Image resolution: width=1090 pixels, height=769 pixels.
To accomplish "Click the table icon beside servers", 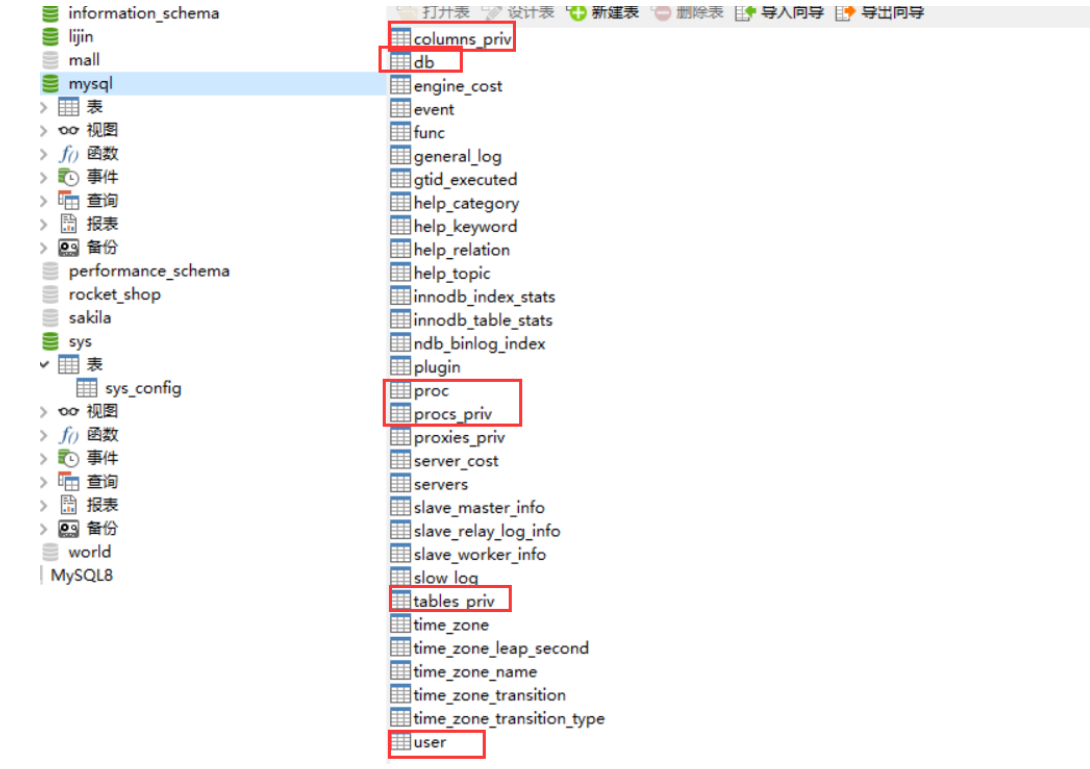I will pyautogui.click(x=400, y=483).
